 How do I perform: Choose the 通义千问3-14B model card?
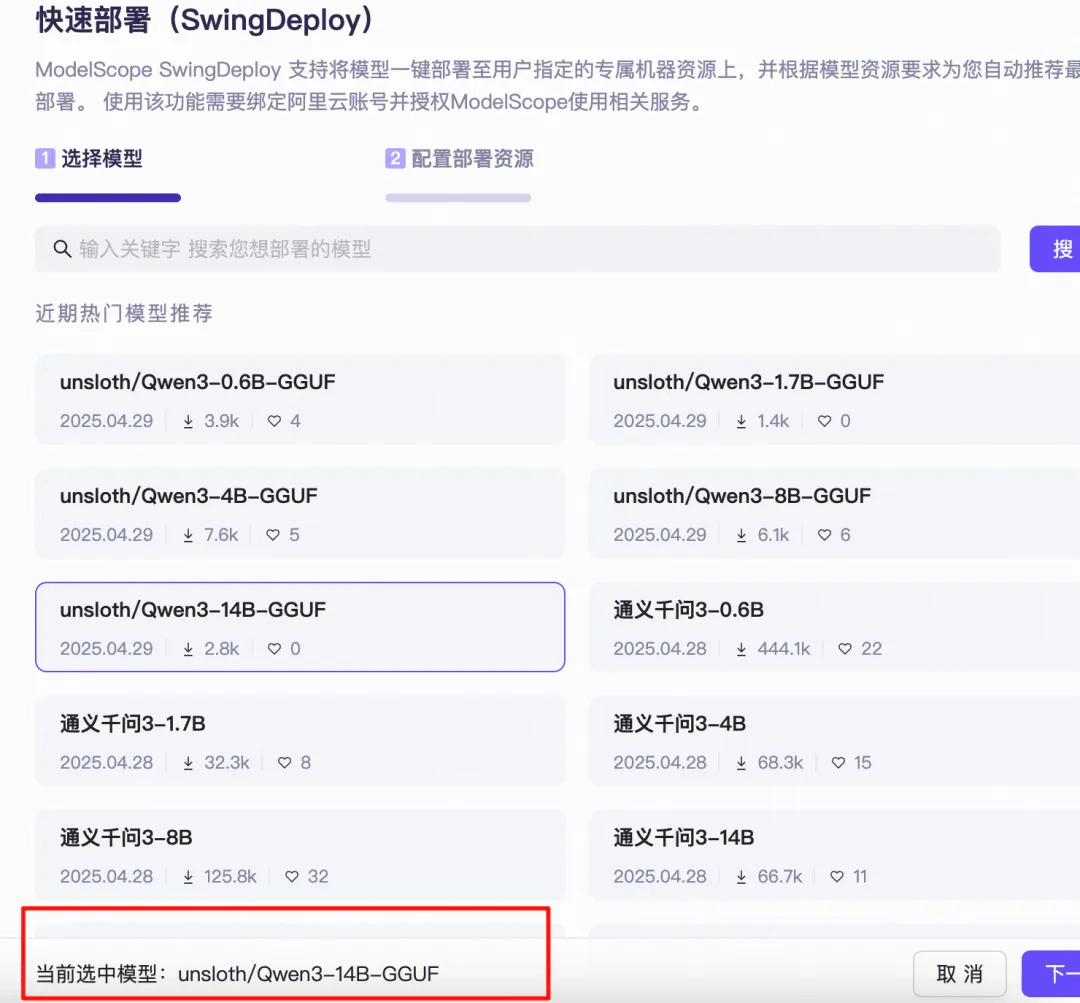click(834, 855)
